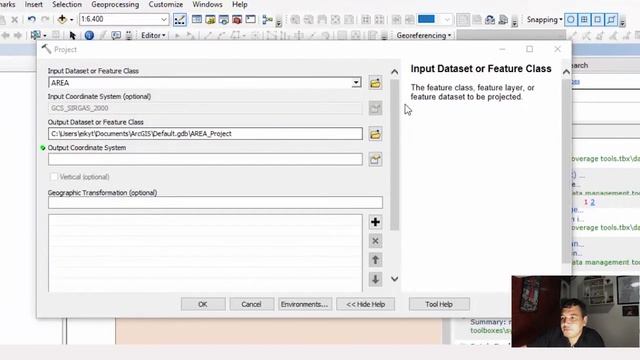Click the Input Coordinate System properties icon
Viewport: 640px width, 360px height.
(375, 108)
